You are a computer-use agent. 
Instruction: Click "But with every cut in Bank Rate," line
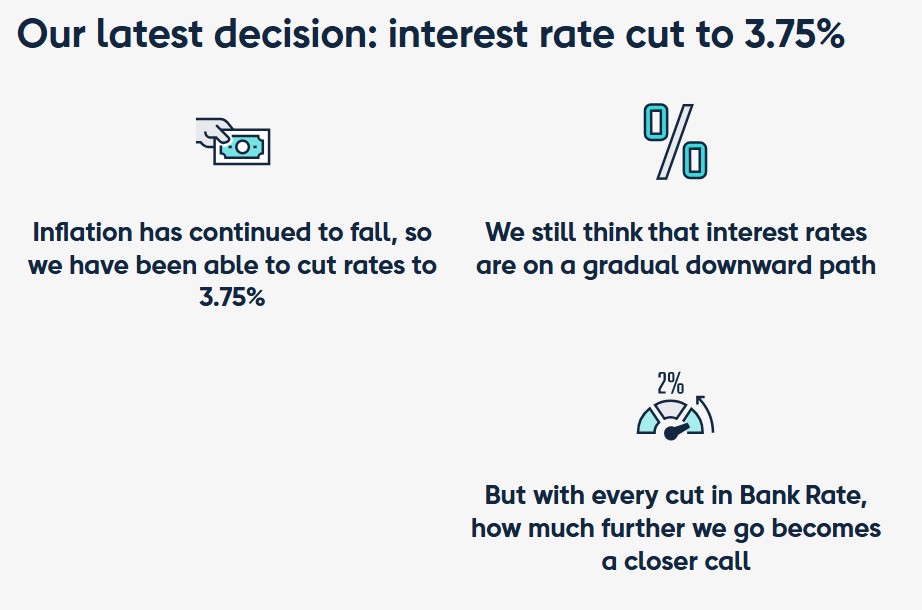[x=676, y=494]
